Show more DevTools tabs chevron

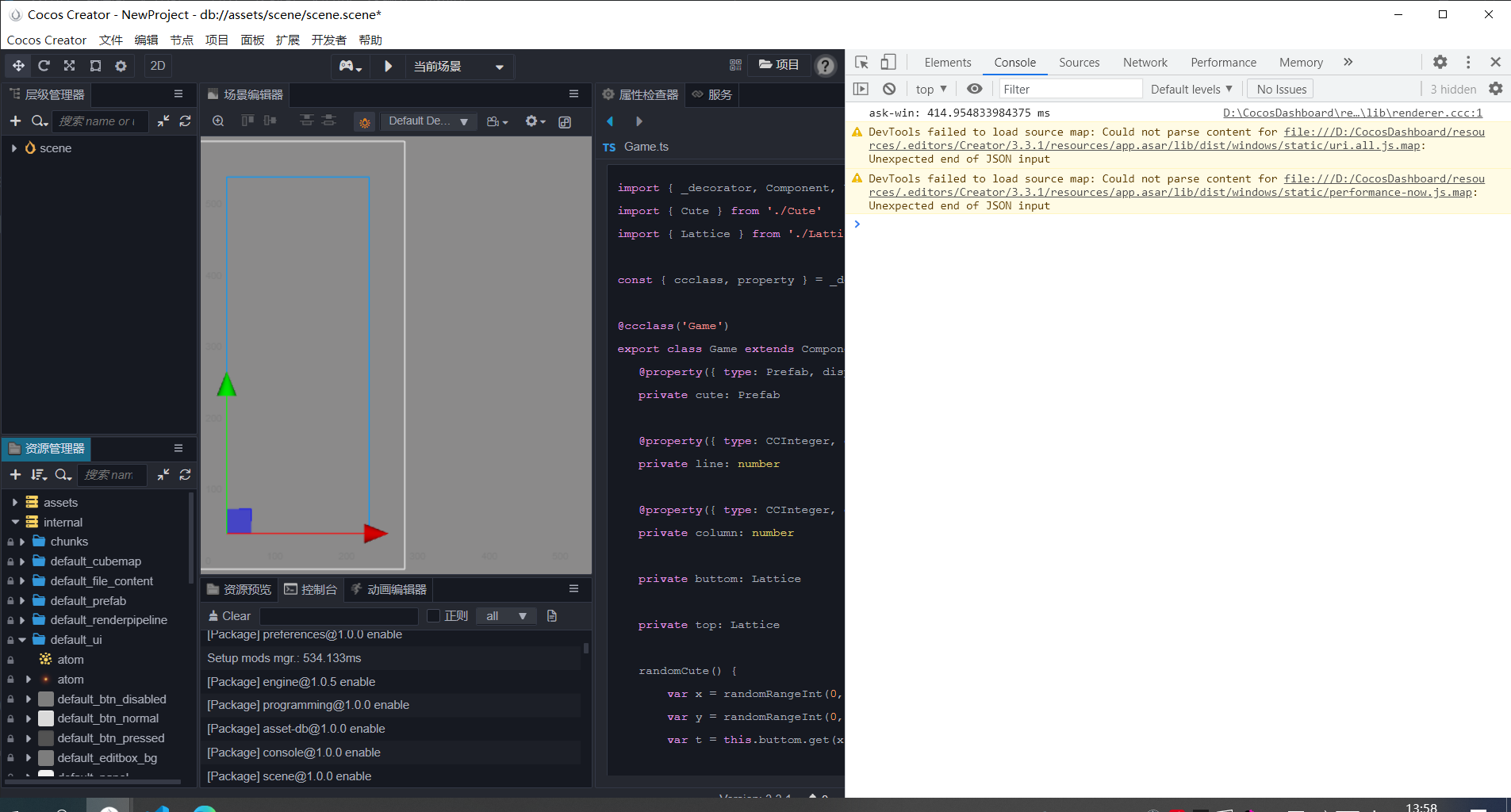(x=1348, y=62)
